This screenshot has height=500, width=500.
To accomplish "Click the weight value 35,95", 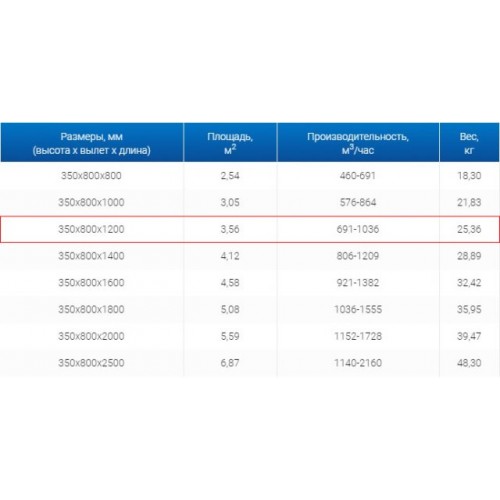I will (469, 309).
